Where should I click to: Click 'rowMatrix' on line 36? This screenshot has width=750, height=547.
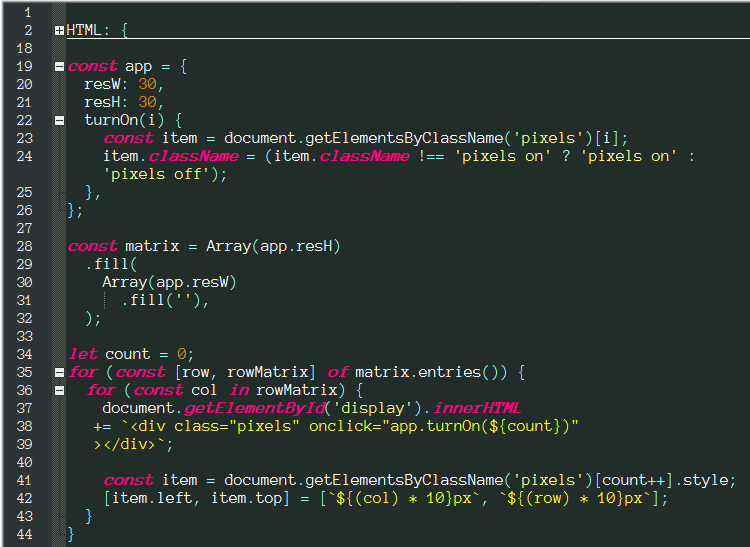click(x=297, y=391)
